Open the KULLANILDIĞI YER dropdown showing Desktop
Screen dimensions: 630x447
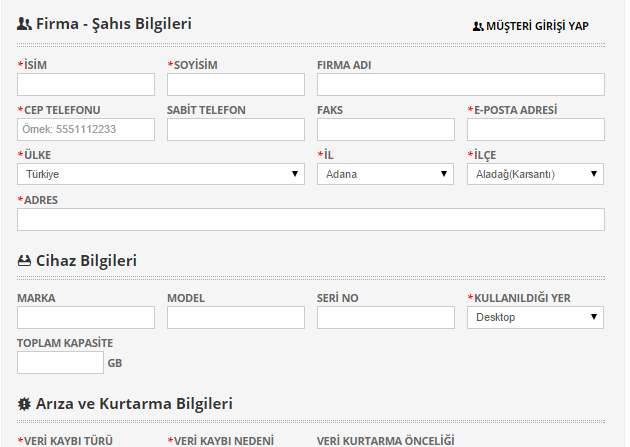coord(535,317)
